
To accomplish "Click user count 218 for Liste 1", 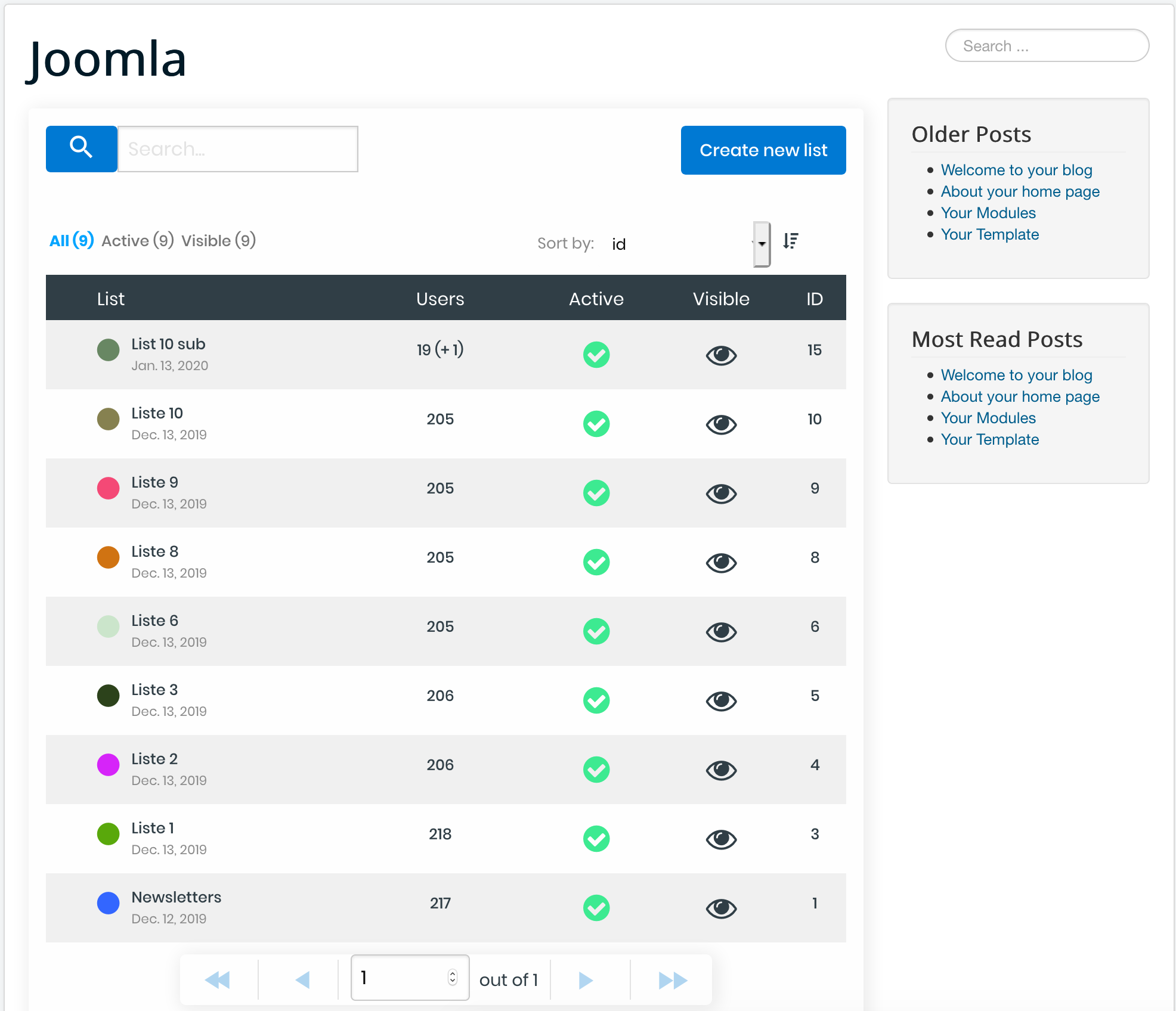I will tap(440, 834).
